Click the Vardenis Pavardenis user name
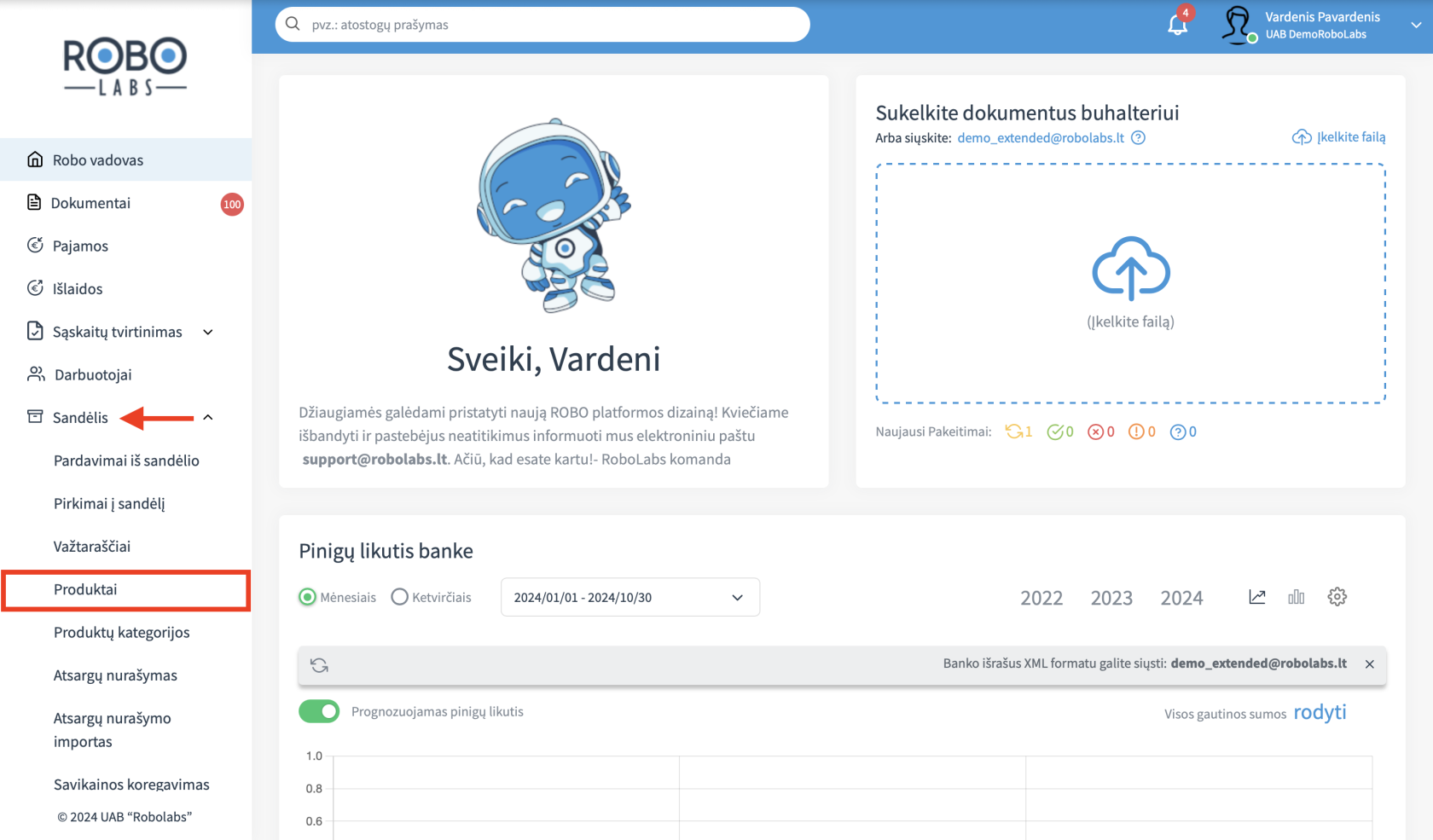Viewport: 1433px width, 840px height. (x=1322, y=17)
